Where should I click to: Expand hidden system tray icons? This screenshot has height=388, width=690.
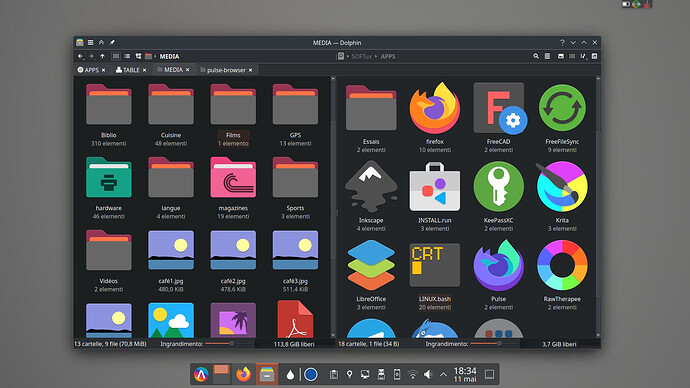(x=443, y=375)
